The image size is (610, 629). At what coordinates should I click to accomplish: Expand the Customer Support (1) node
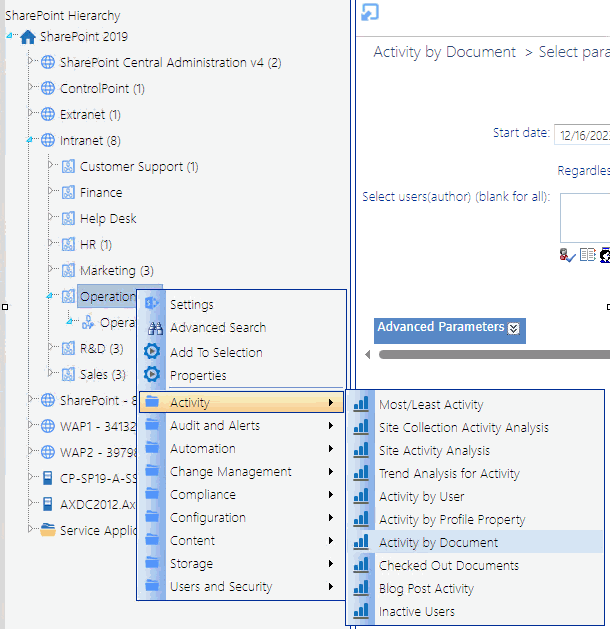tap(50, 164)
